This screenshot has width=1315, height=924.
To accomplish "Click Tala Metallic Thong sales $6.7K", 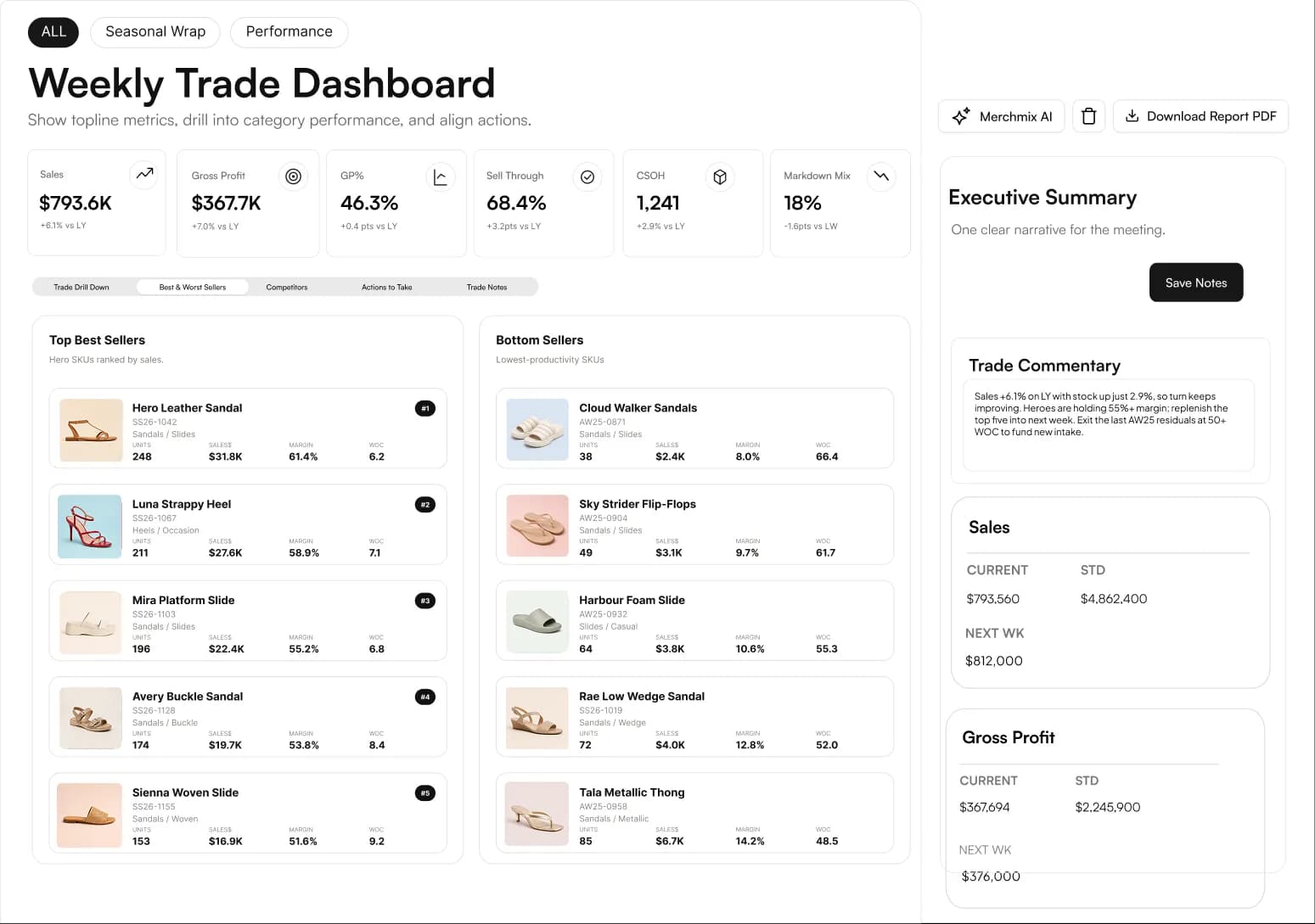I will 670,842.
